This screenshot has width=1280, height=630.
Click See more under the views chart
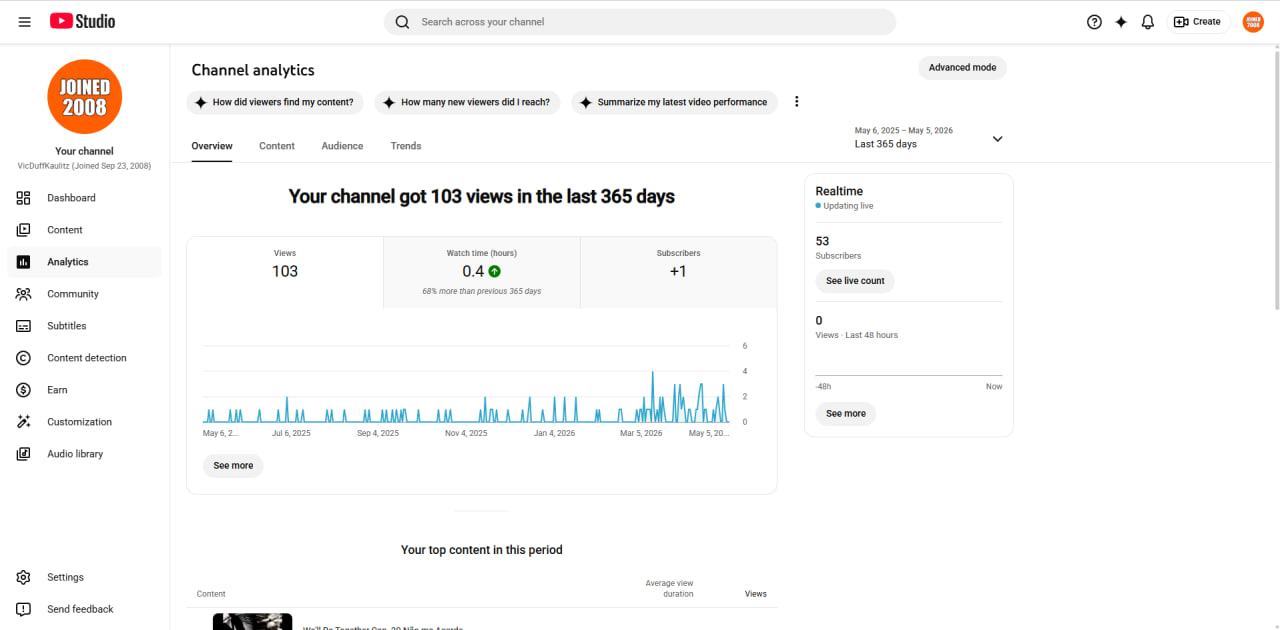233,466
